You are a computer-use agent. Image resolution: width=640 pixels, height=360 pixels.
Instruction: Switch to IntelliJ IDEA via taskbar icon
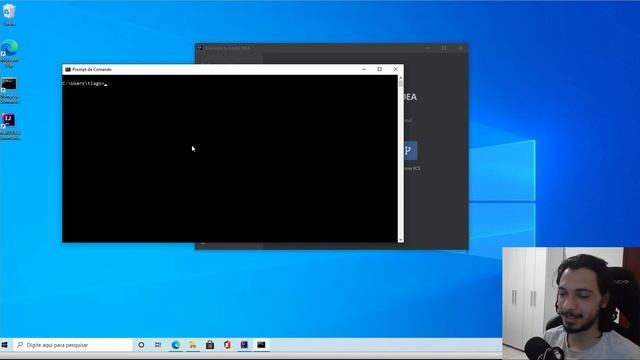[244, 345]
